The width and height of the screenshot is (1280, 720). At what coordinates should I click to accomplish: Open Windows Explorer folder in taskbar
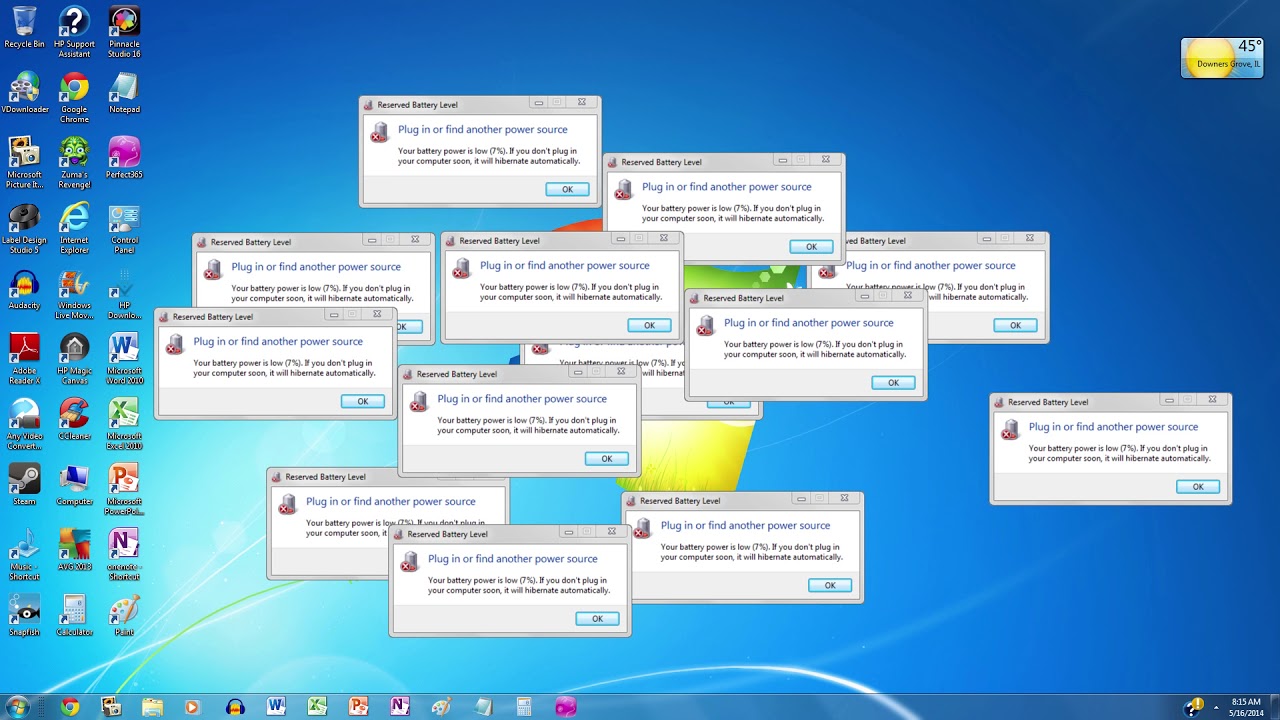click(151, 707)
